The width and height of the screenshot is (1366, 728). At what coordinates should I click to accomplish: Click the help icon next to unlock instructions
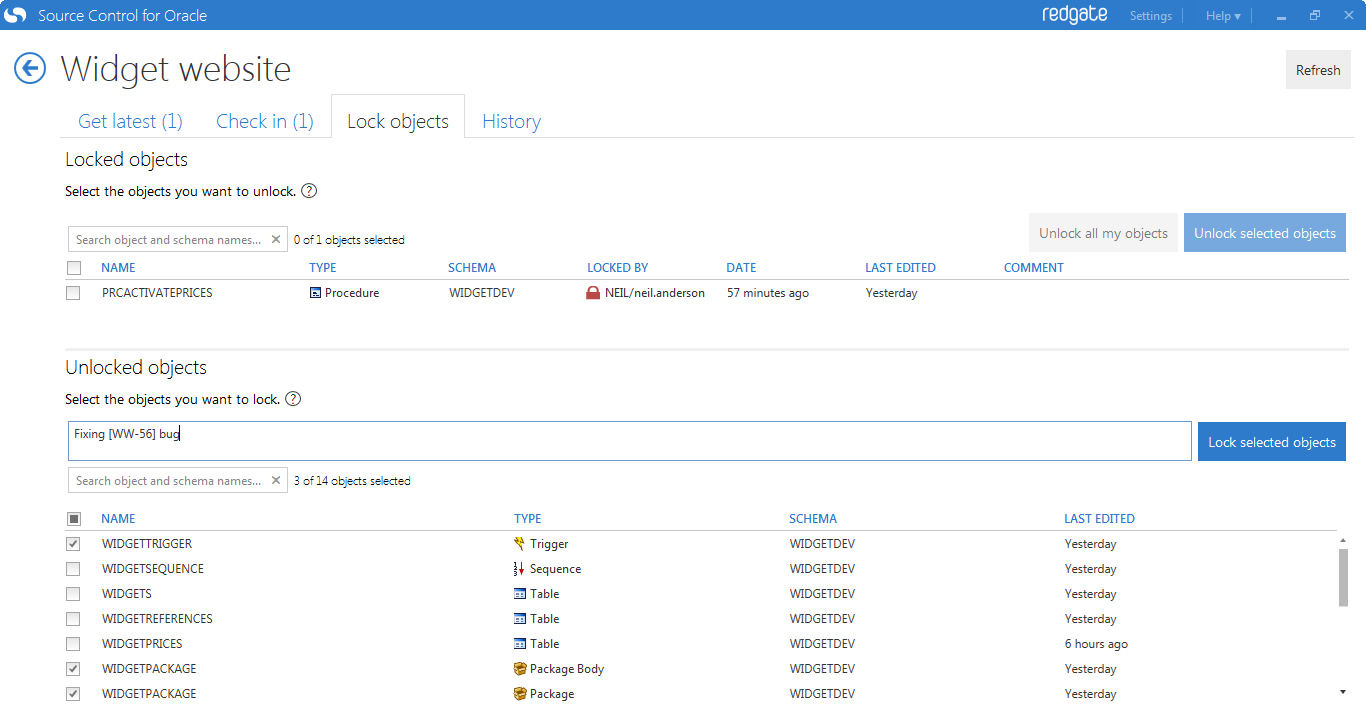coord(309,191)
